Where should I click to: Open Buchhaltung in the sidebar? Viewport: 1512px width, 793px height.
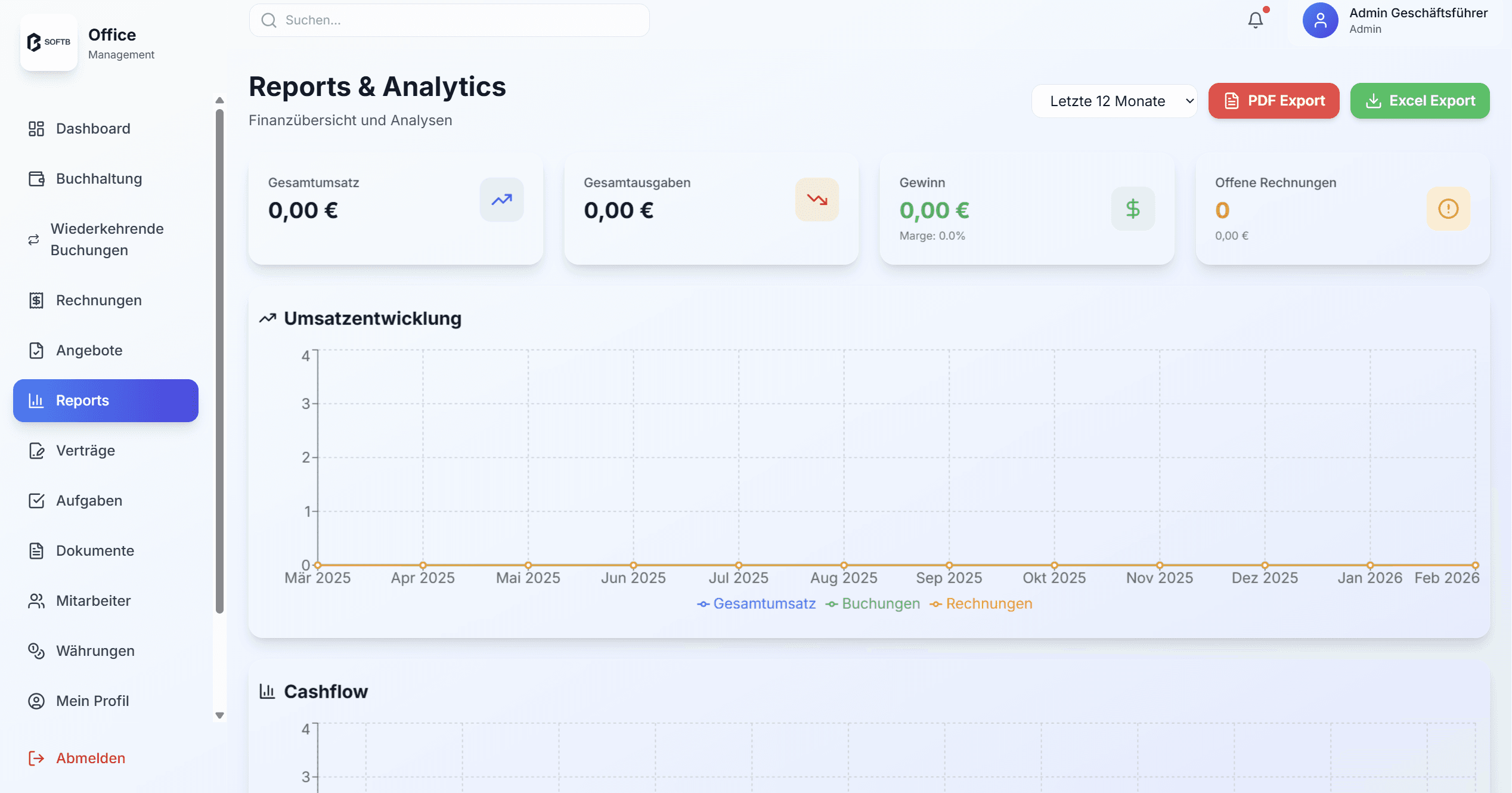[x=99, y=179]
